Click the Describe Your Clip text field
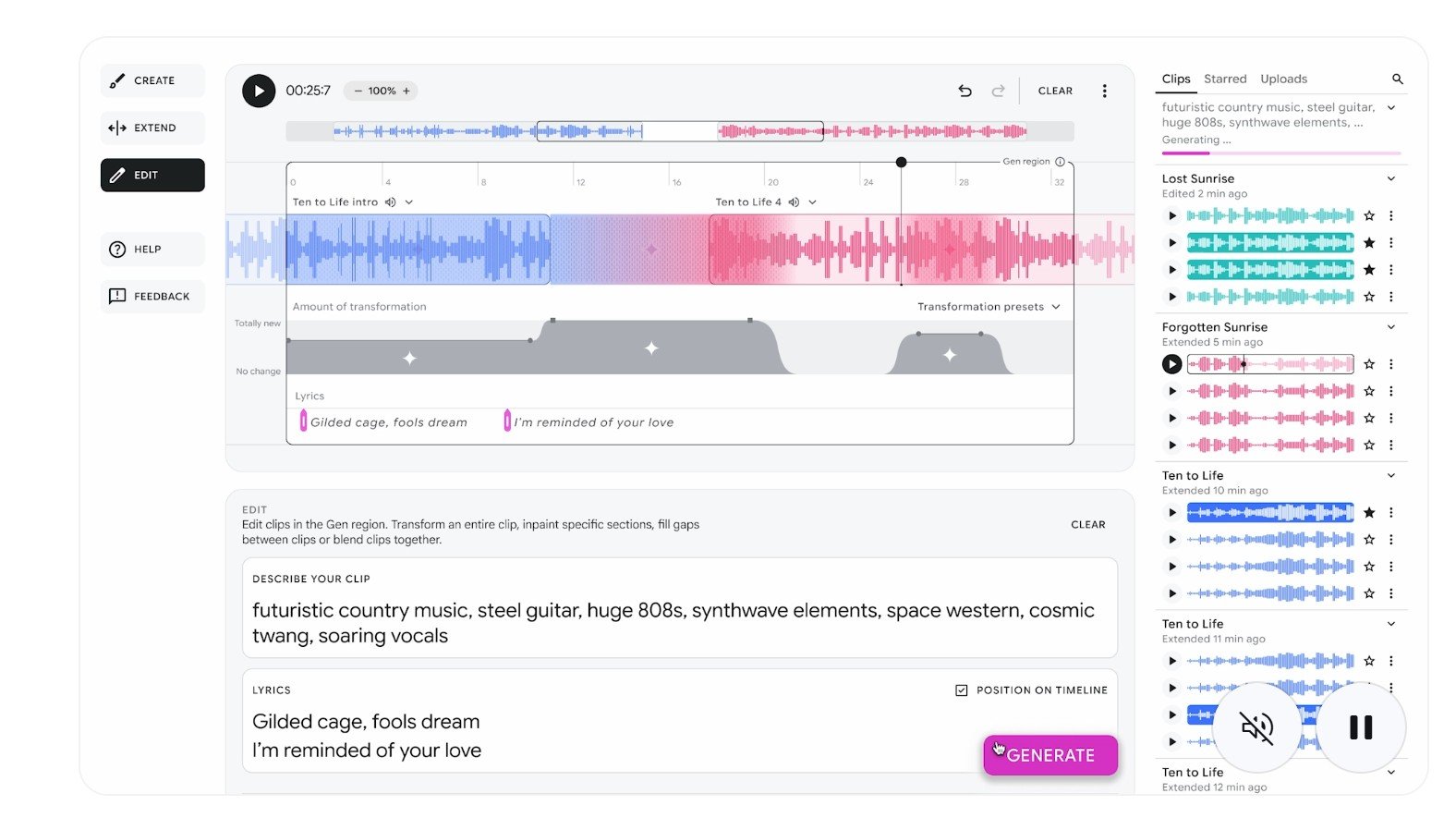This screenshot has width=1456, height=830. [679, 622]
